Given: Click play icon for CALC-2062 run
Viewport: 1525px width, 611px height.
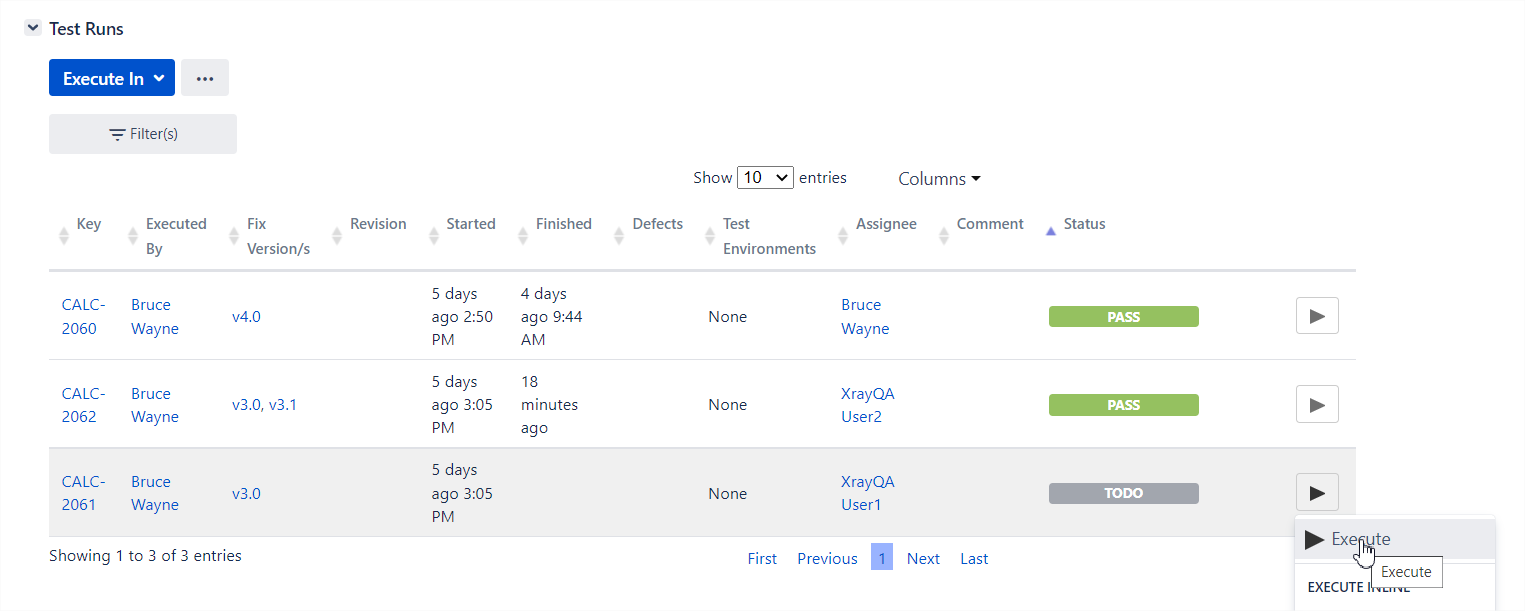Looking at the screenshot, I should 1317,405.
